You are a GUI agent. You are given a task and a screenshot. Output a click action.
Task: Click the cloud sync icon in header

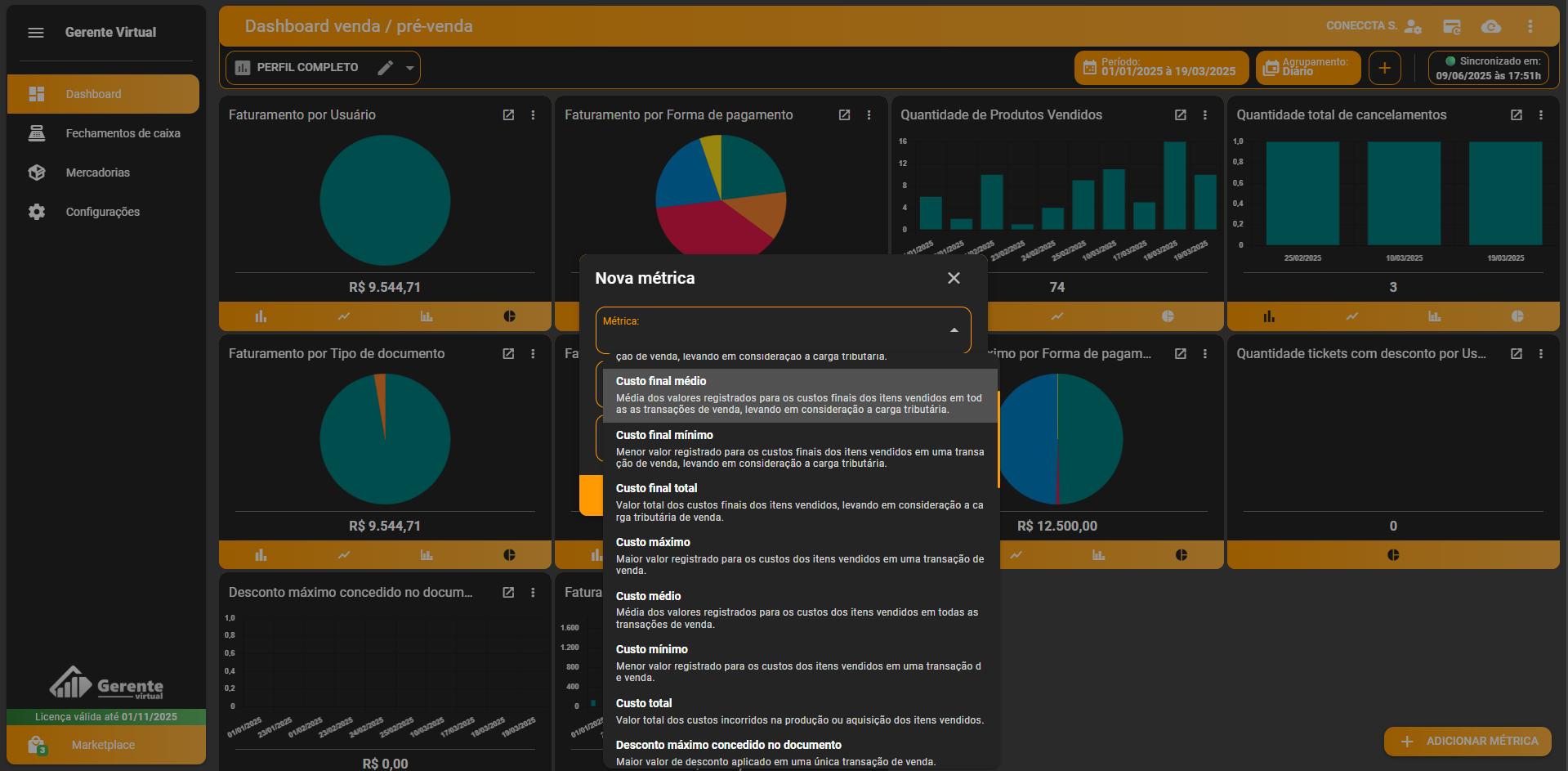[x=1491, y=27]
